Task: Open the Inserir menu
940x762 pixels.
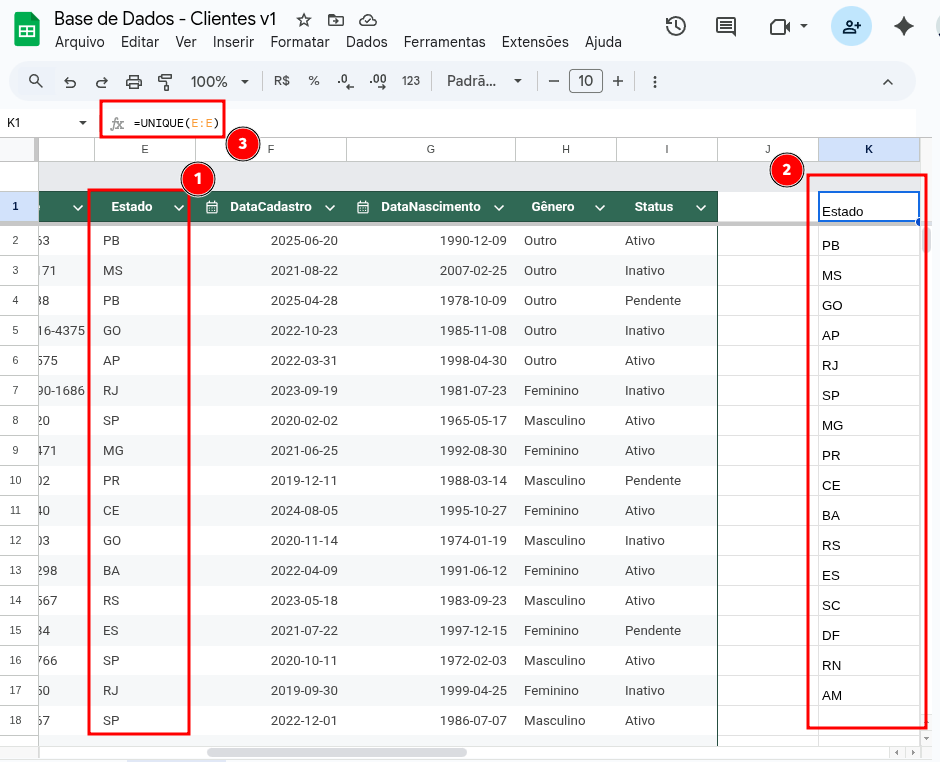Action: pyautogui.click(x=233, y=42)
